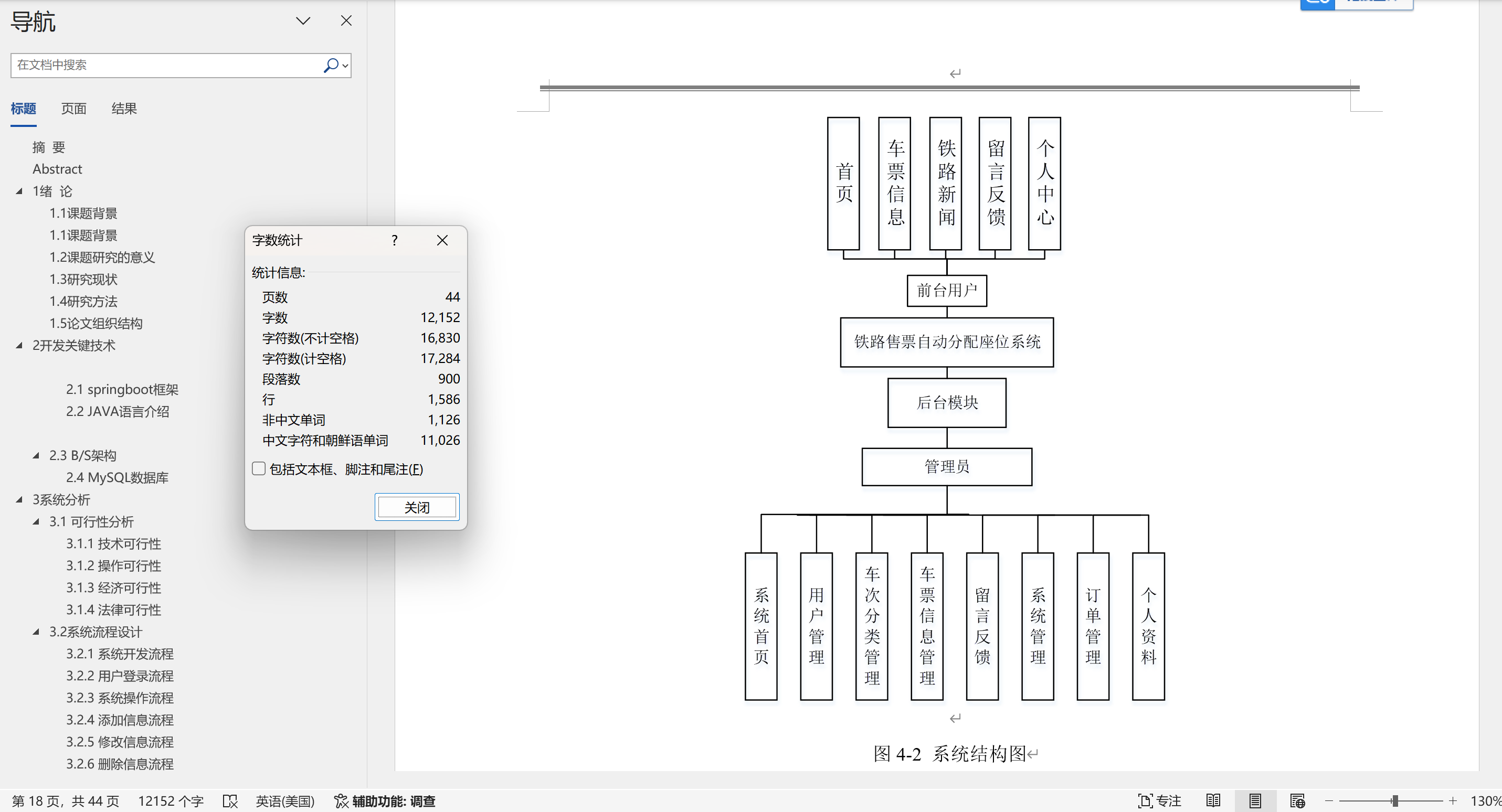Click zoom out minus button
Screen dimensions: 1502x812
coord(1329,802)
